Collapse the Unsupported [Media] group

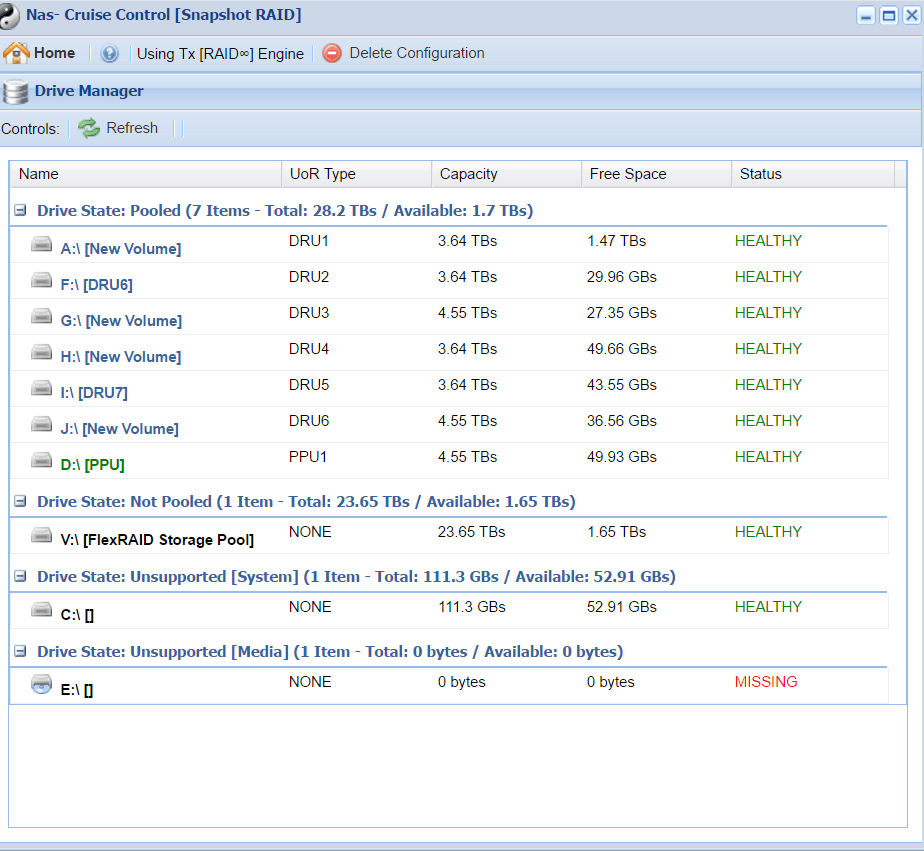20,651
